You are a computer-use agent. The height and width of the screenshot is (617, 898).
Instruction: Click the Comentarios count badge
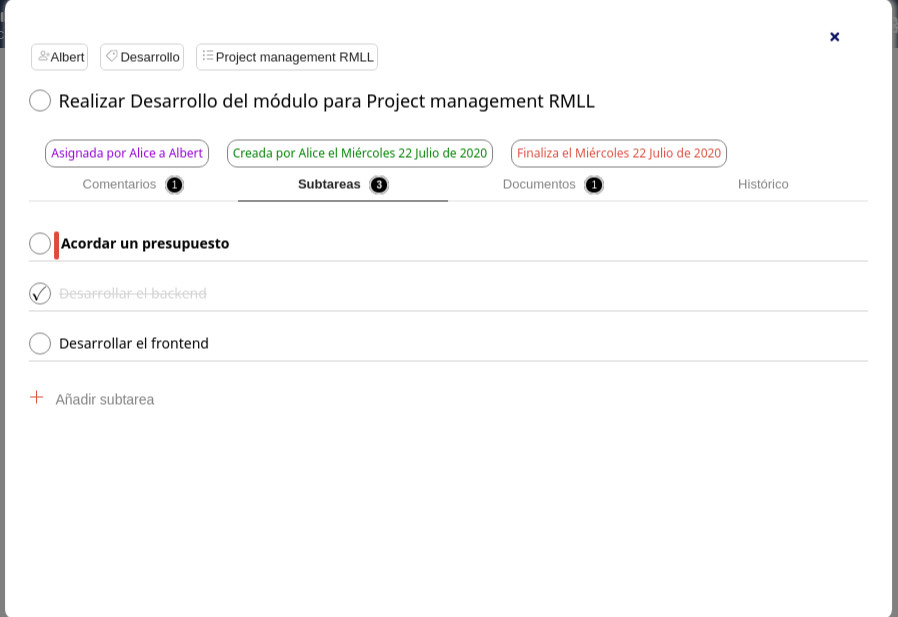tap(174, 185)
